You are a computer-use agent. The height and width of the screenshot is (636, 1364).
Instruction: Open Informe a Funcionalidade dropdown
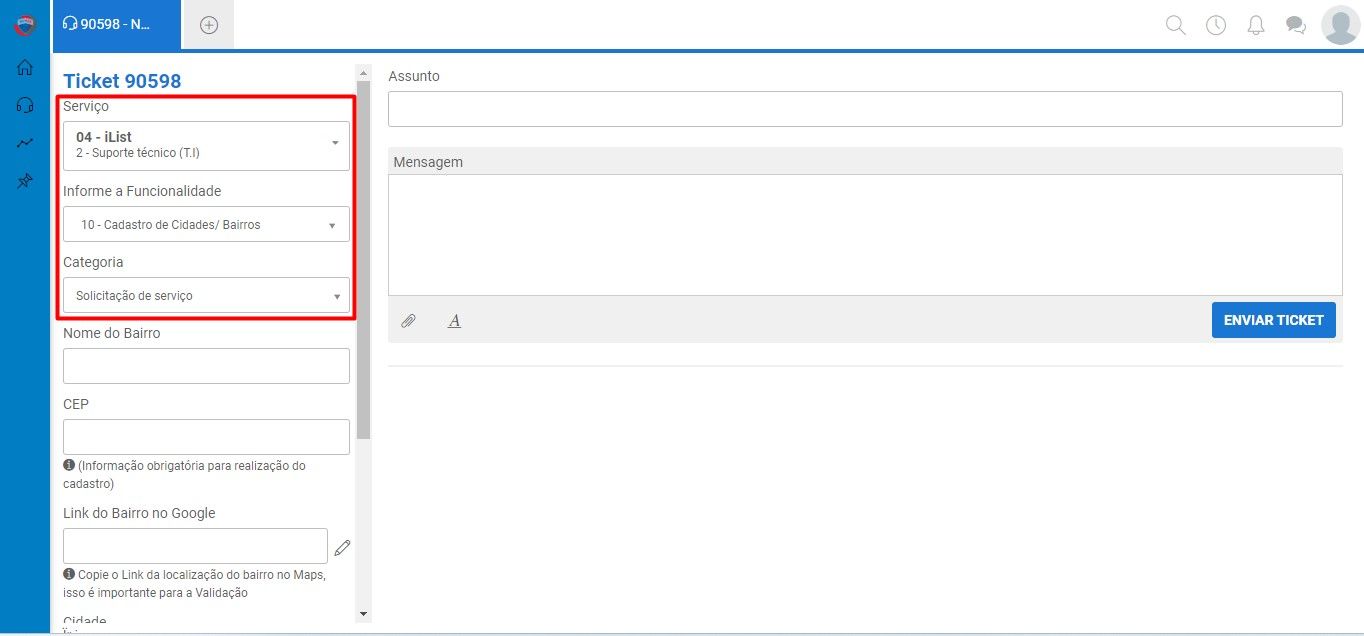pyautogui.click(x=206, y=224)
